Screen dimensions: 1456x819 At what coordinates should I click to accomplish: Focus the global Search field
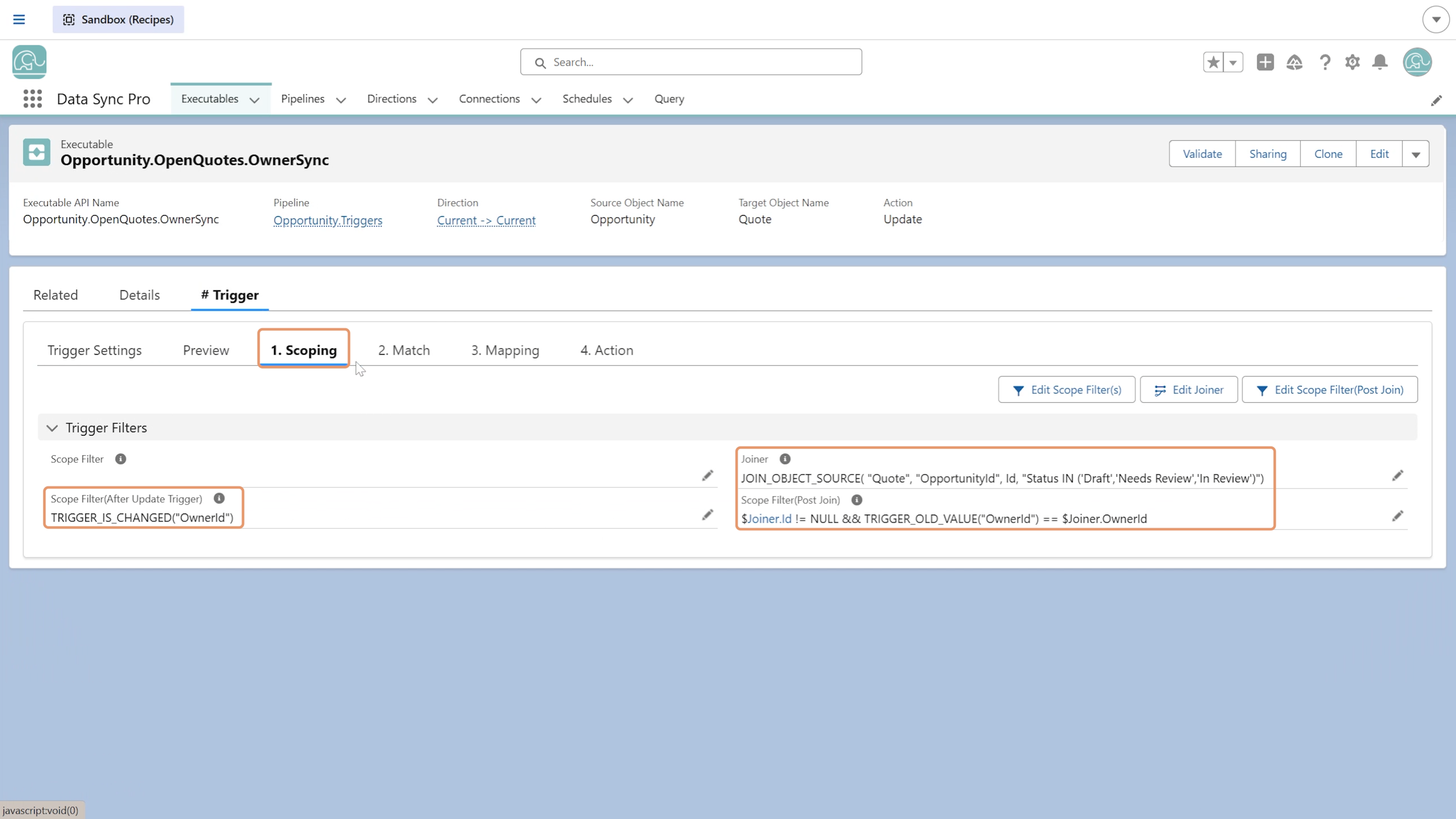pyautogui.click(x=691, y=62)
